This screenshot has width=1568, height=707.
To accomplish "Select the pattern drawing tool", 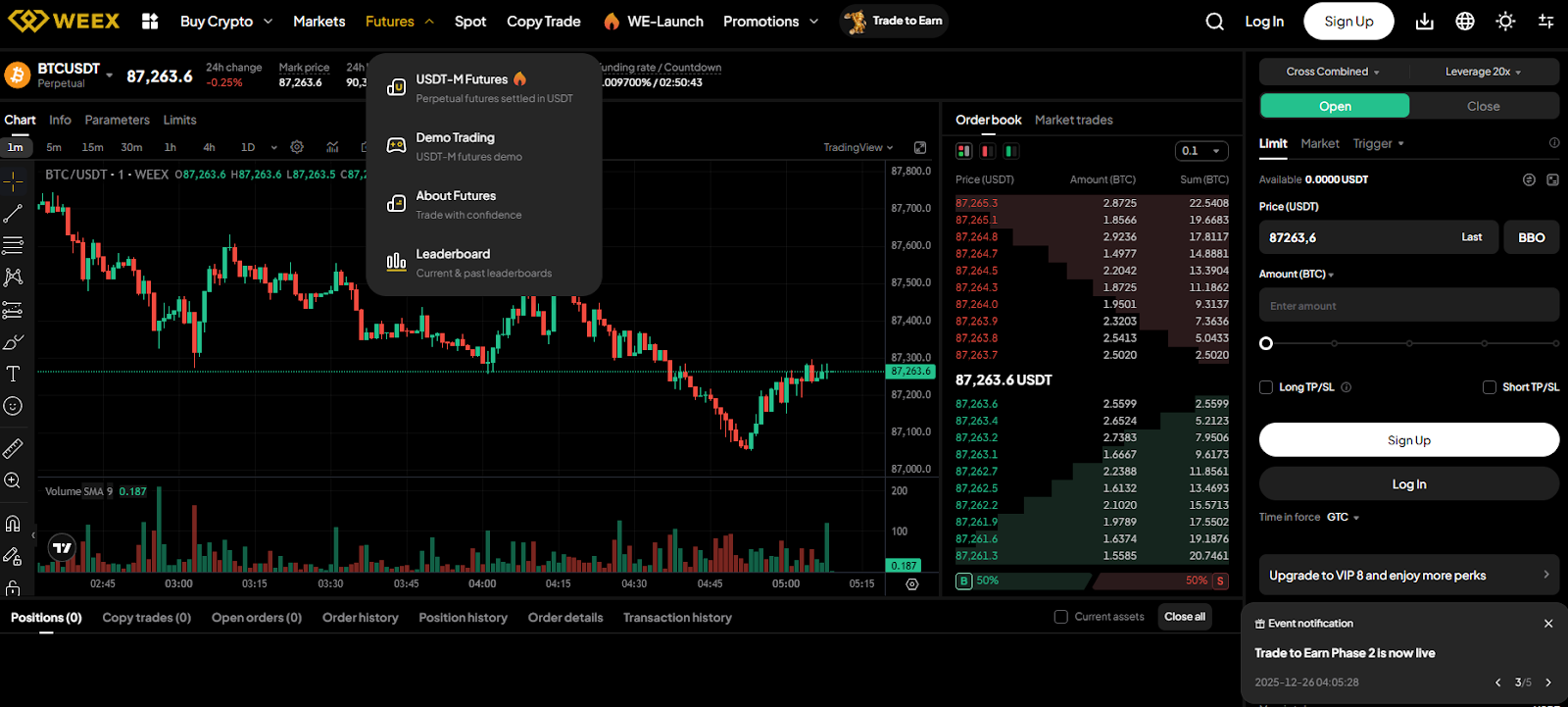I will click(13, 278).
